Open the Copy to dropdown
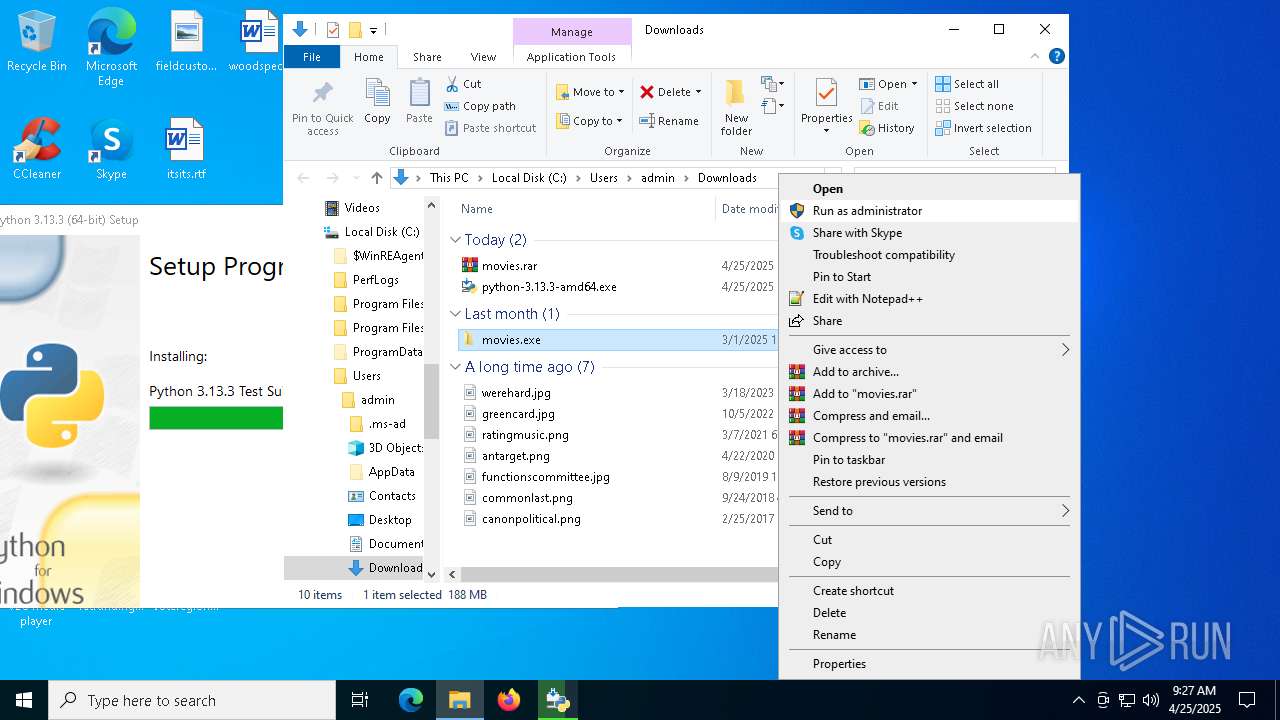The width and height of the screenshot is (1280, 720). point(590,121)
